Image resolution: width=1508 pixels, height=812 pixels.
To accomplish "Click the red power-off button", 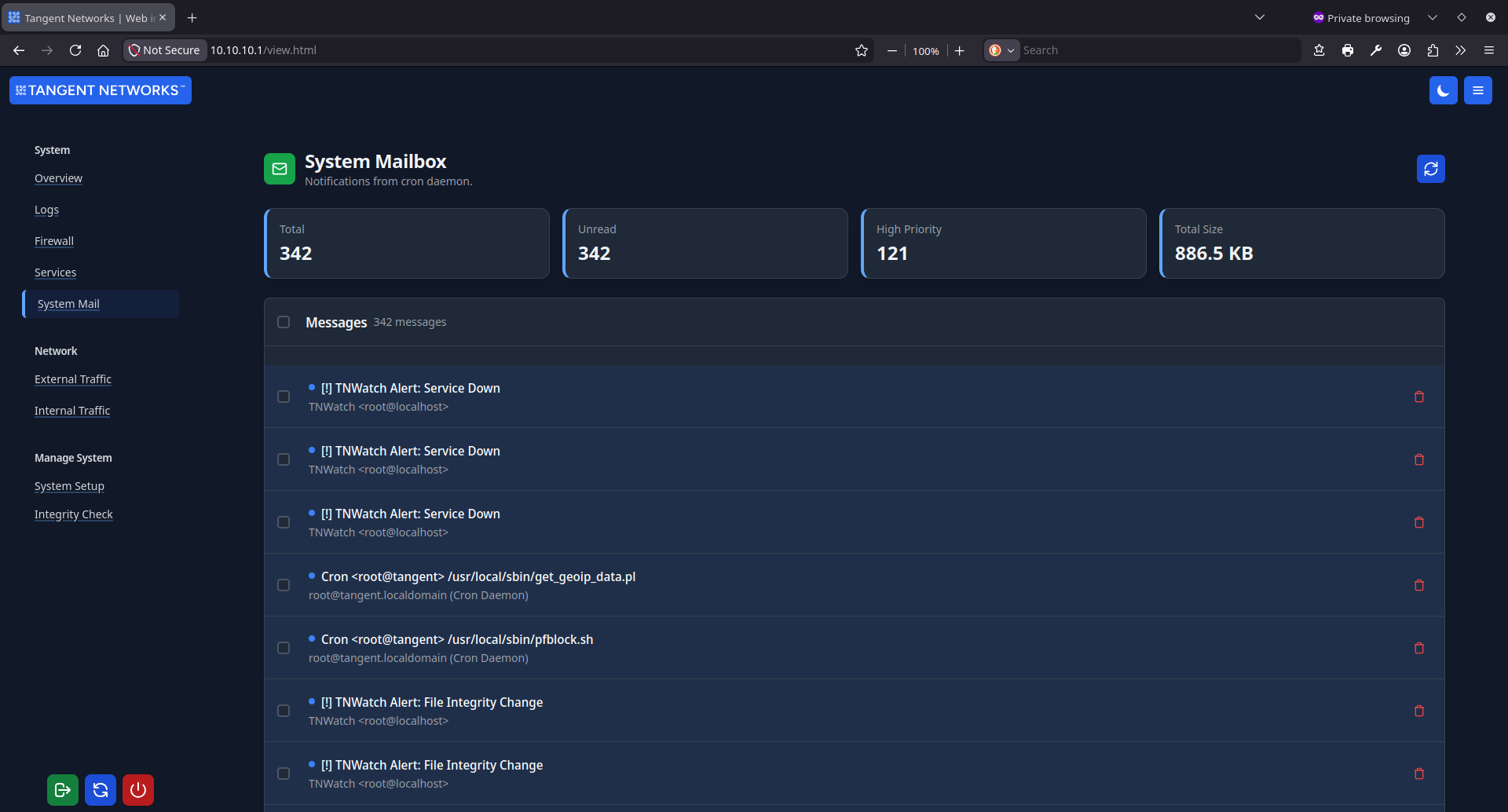I will pyautogui.click(x=138, y=790).
